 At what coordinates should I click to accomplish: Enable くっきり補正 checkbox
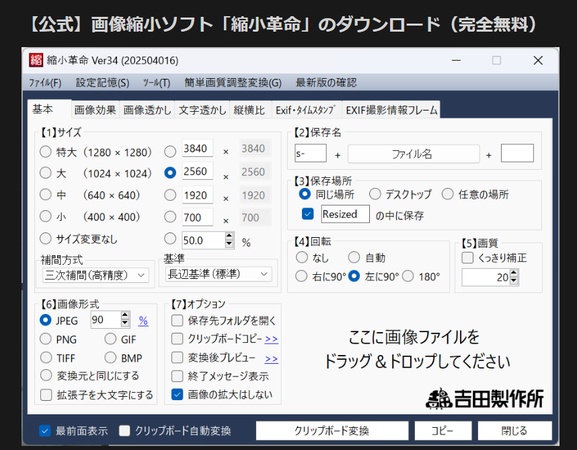tap(467, 258)
